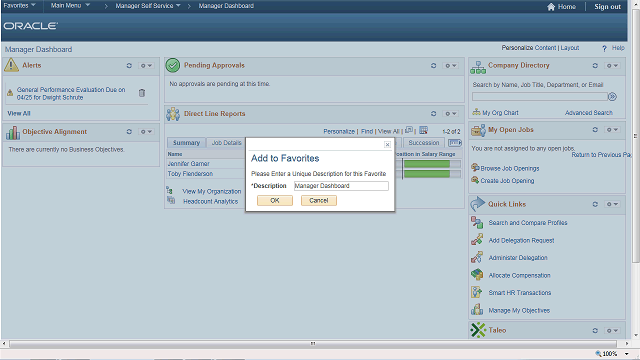This screenshot has width=640, height=360.
Task: Click Toby Flenderson's salary range bar
Action: click(428, 174)
